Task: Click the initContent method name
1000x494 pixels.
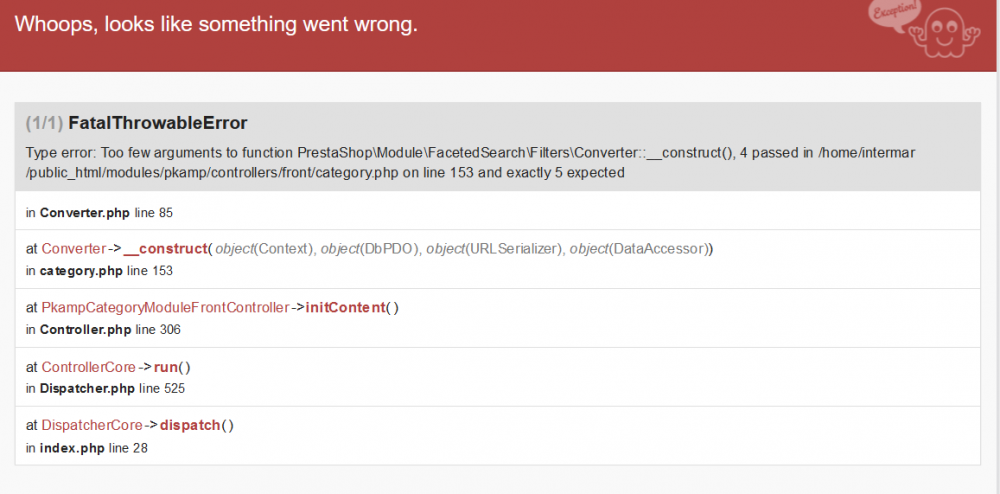Action: coord(345,307)
